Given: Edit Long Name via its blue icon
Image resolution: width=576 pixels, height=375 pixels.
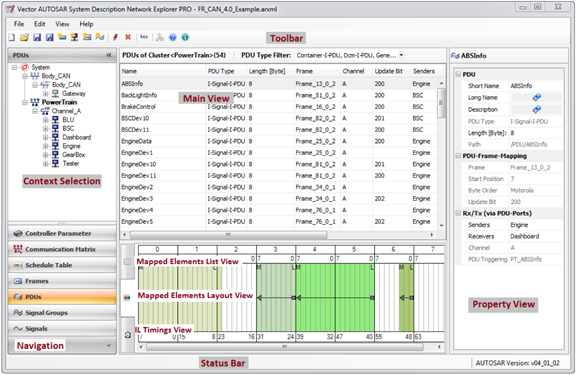Looking at the screenshot, I should point(537,97).
